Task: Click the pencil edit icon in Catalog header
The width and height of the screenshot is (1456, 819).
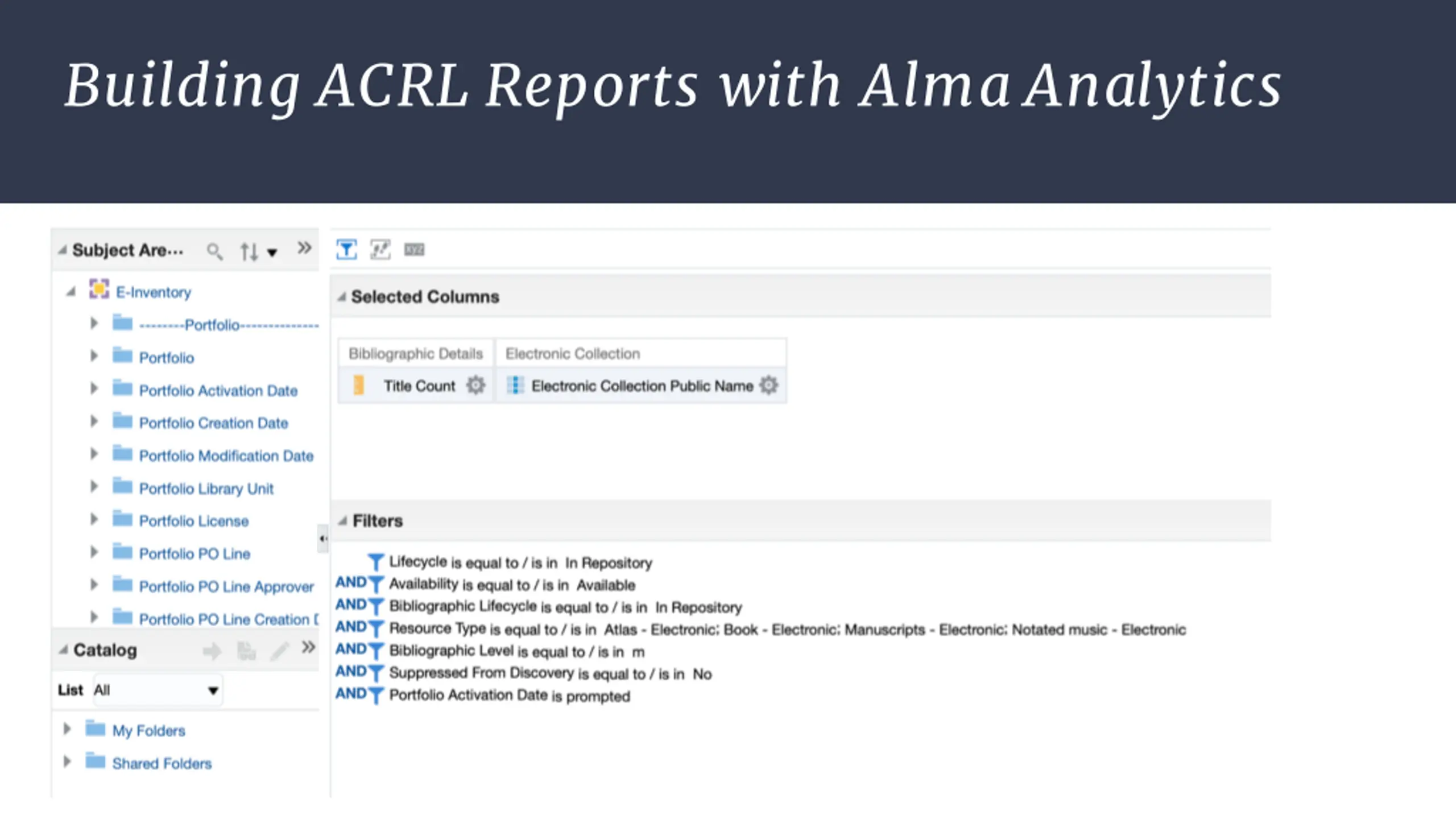Action: pyautogui.click(x=279, y=651)
